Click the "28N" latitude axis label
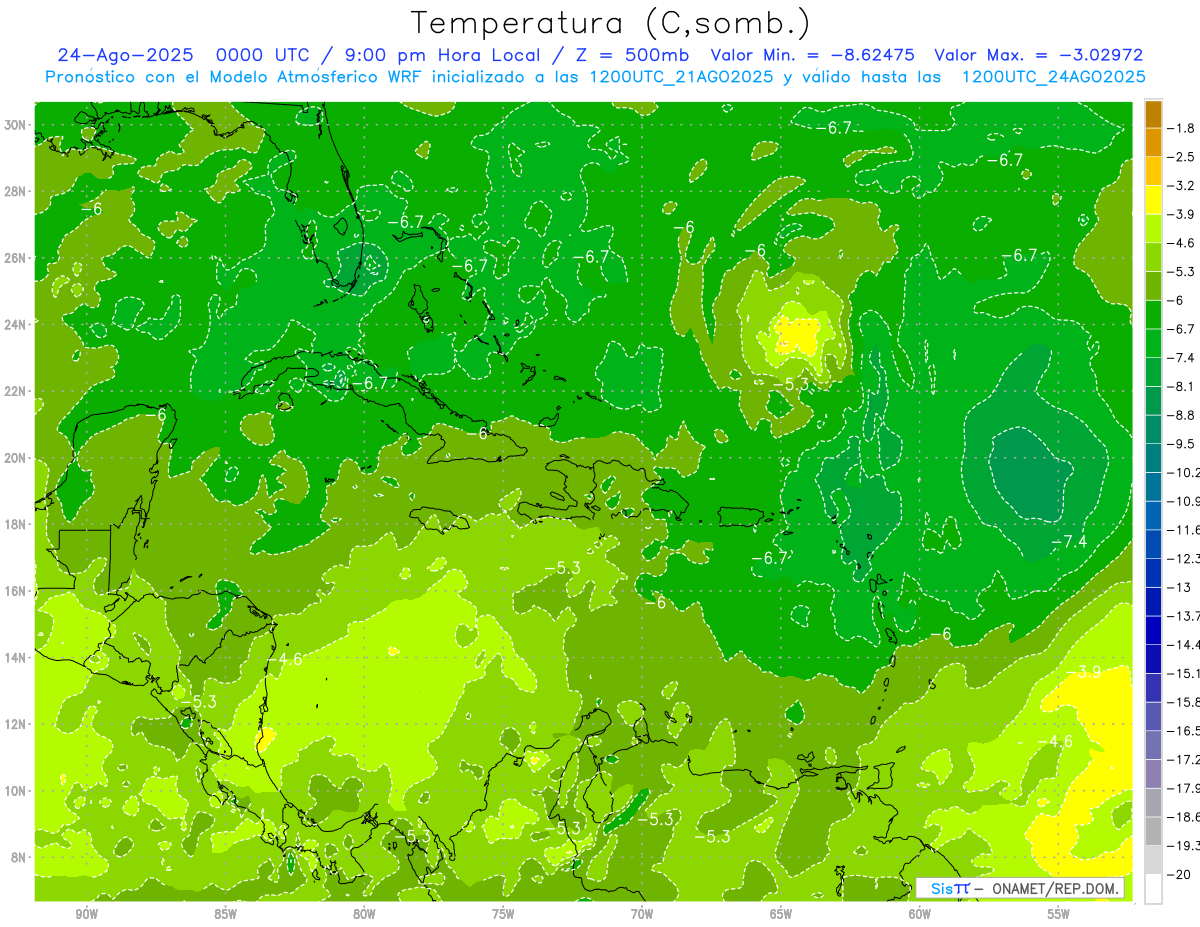Screen dimensions: 1200x927 tap(17, 191)
